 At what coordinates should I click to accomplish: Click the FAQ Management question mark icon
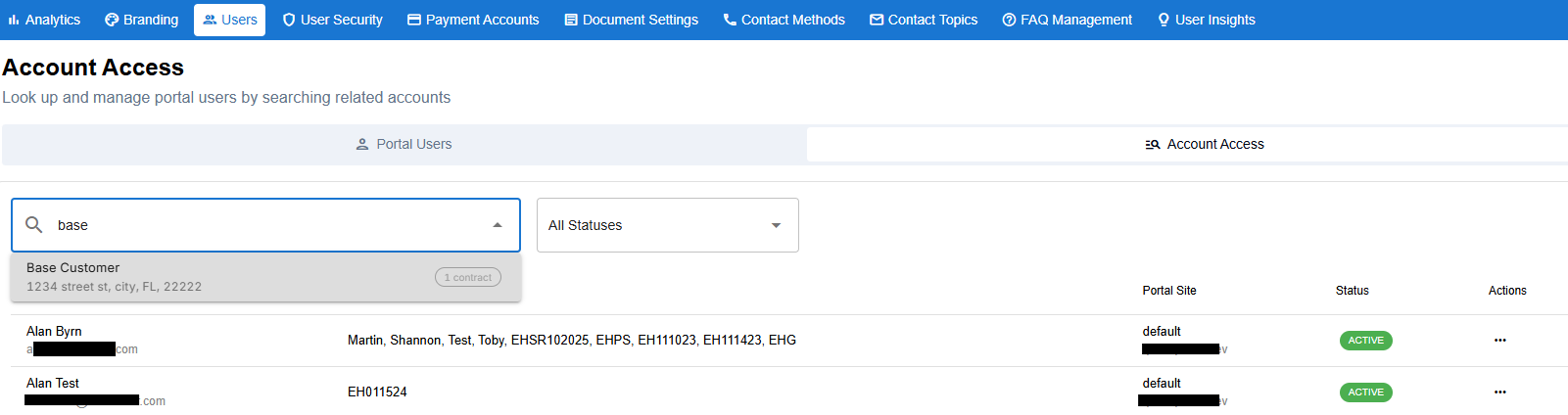[1009, 20]
